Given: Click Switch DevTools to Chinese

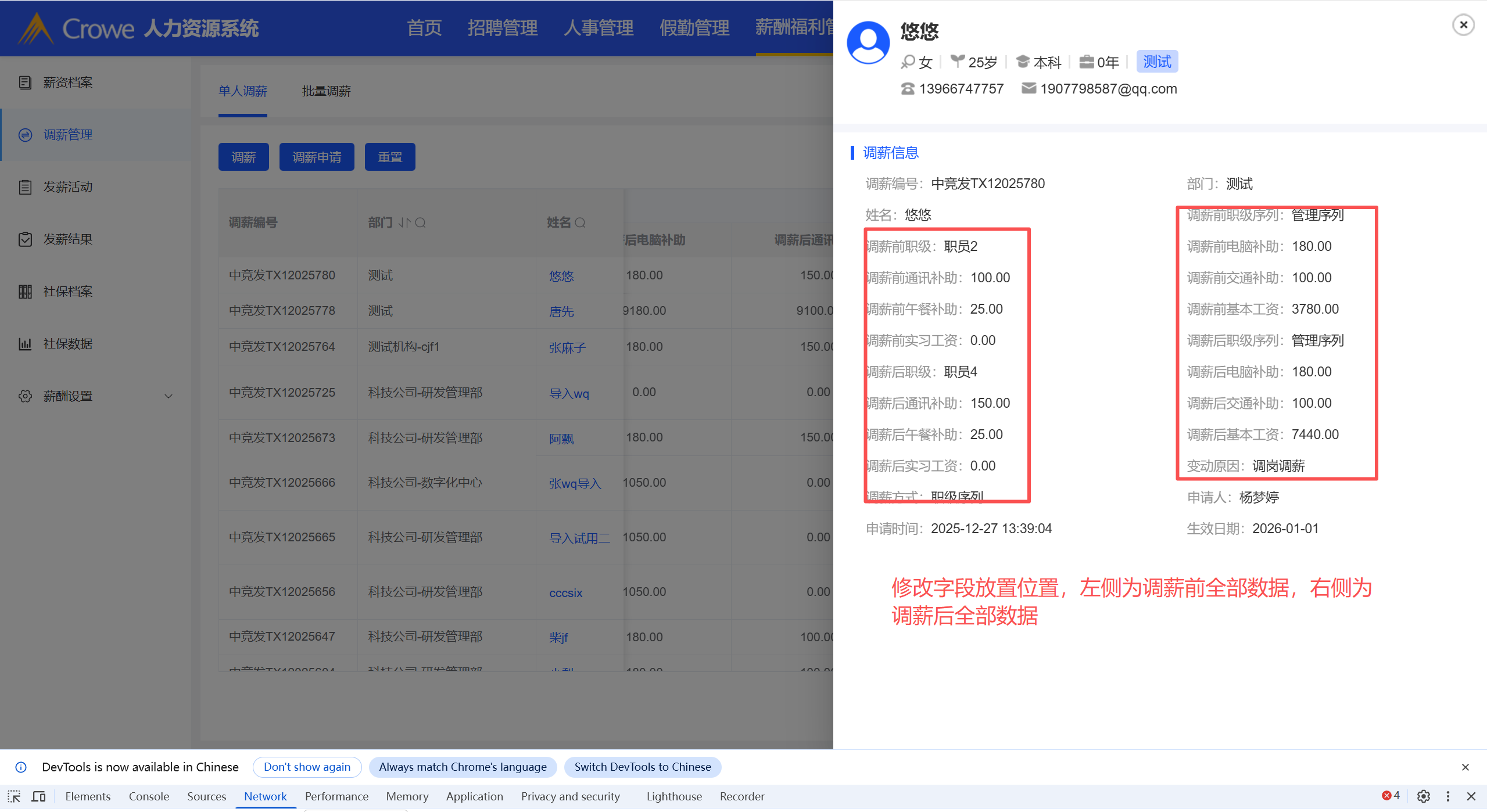Looking at the screenshot, I should pos(642,767).
